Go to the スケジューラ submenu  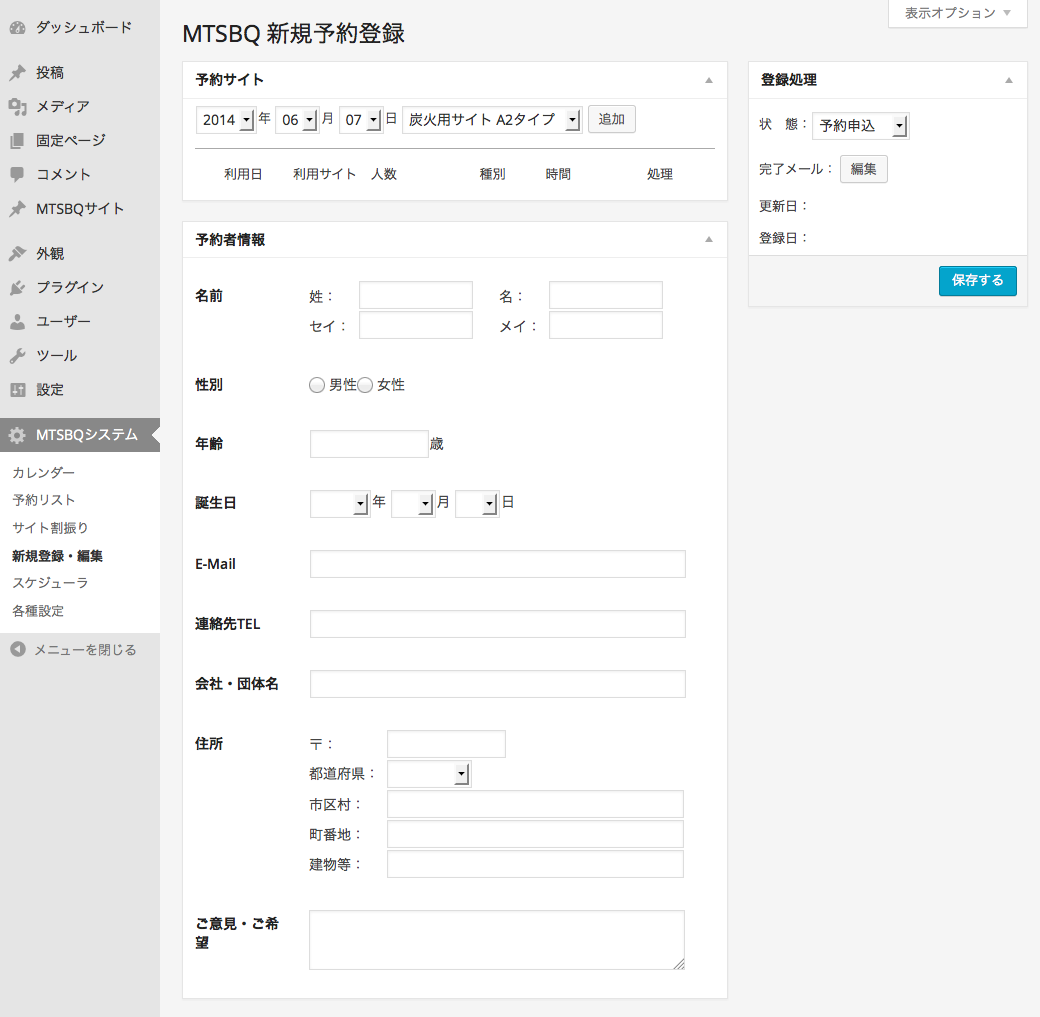[x=50, y=583]
